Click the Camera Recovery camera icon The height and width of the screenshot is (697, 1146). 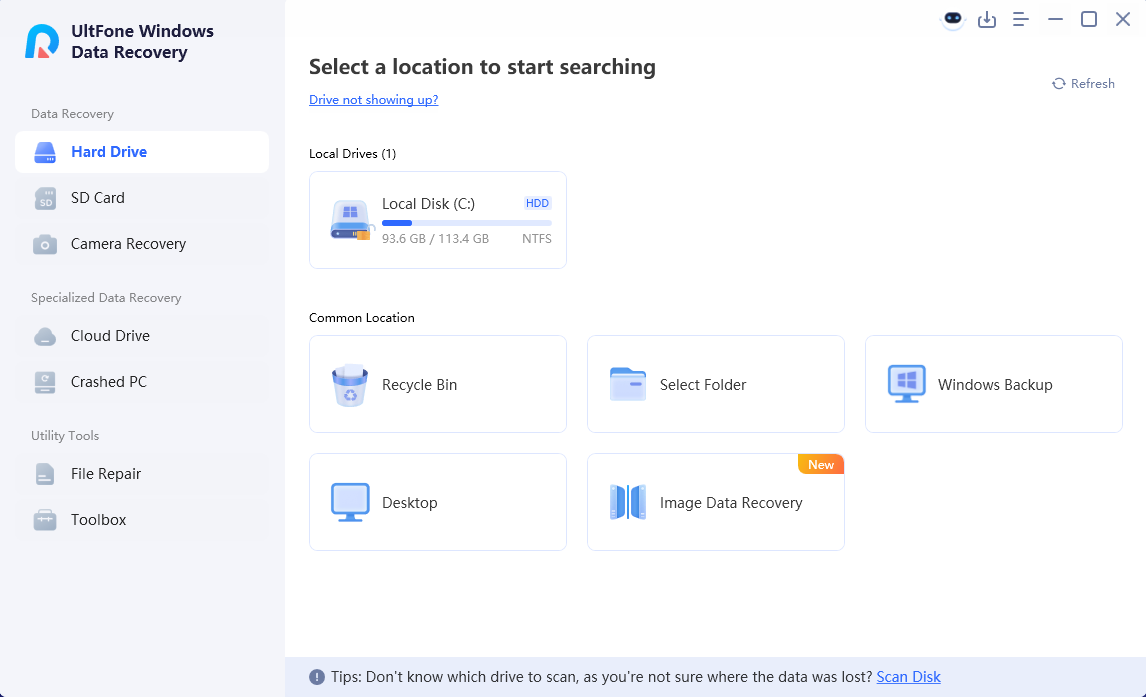point(45,244)
